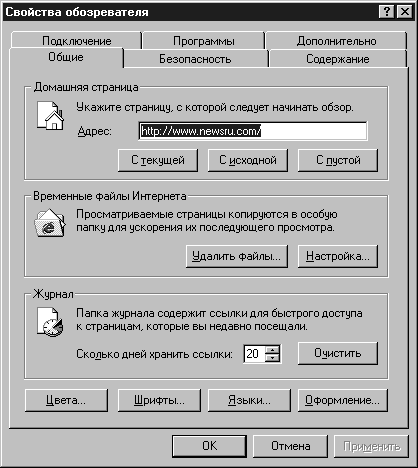Click the home page house icon
The height and width of the screenshot is (468, 418).
click(50, 115)
